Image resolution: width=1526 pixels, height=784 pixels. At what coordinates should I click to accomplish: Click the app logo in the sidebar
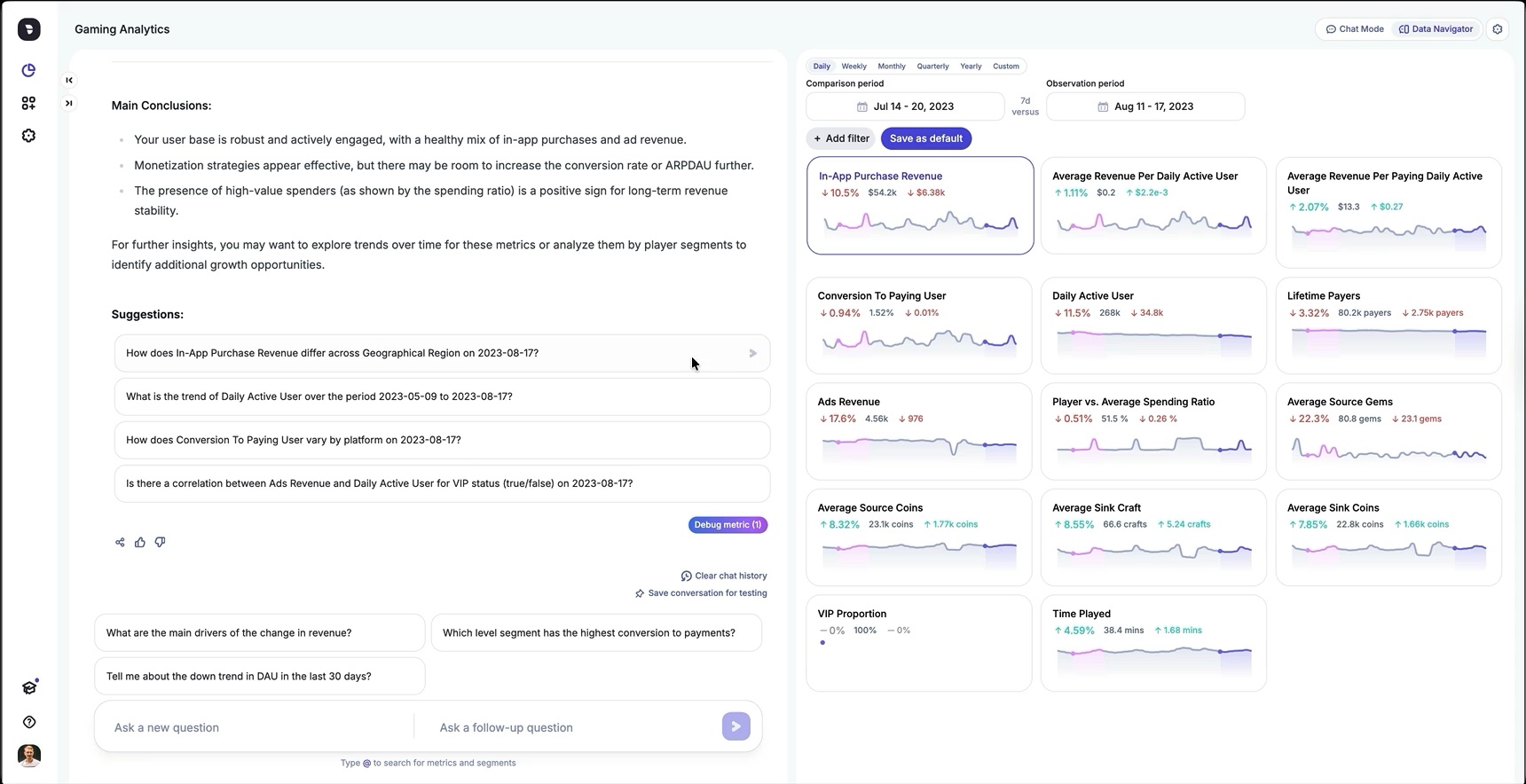29,29
